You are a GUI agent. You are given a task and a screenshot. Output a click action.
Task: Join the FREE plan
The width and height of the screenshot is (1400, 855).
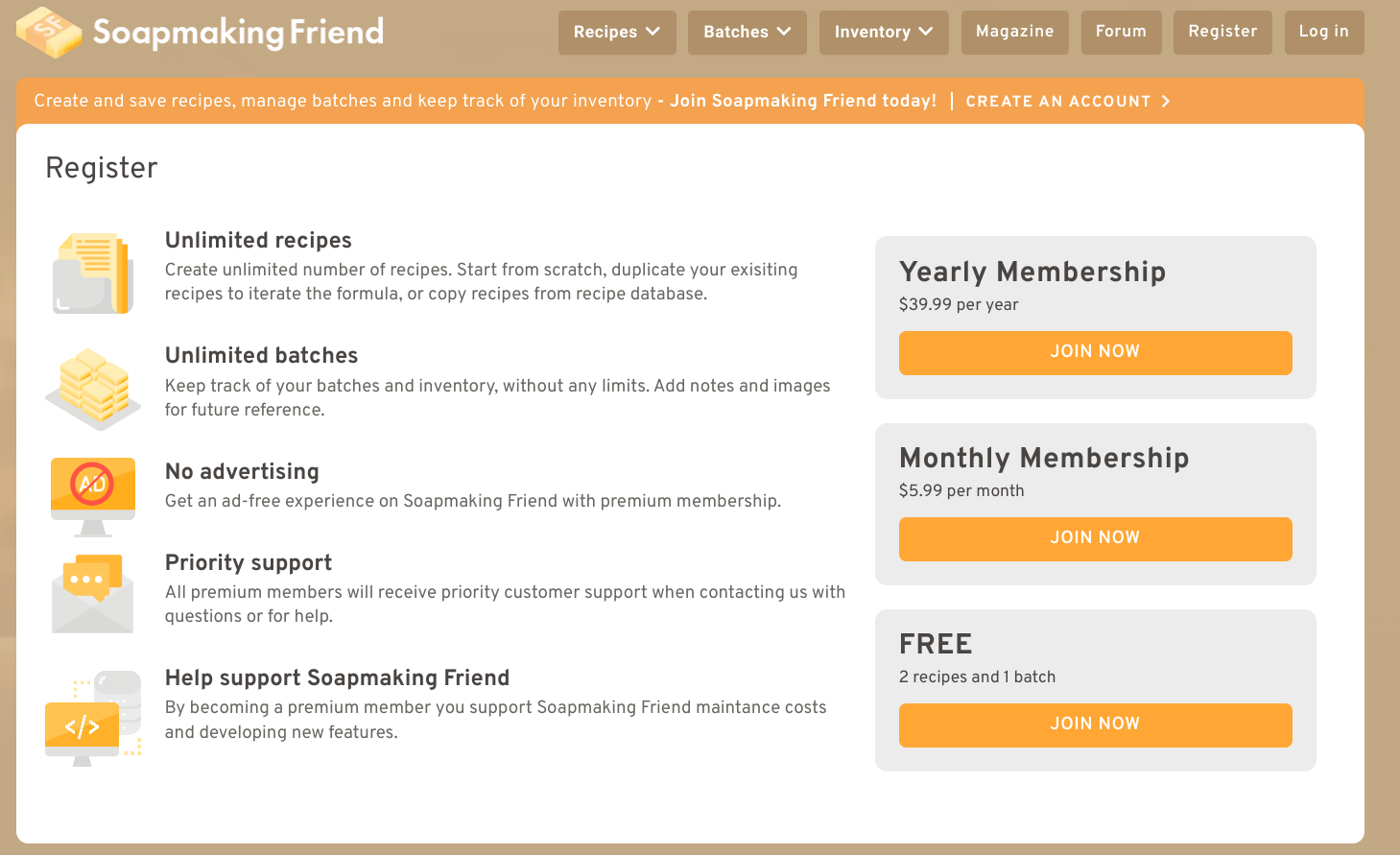[1095, 724]
